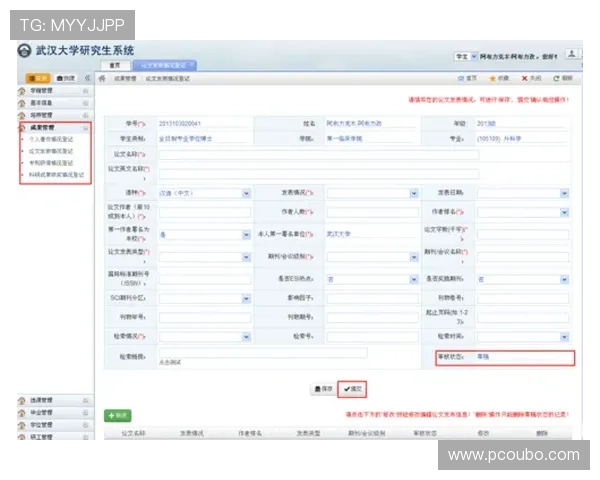Close the 论文发表情况登记 tab
The image size is (600, 480).
191,65
